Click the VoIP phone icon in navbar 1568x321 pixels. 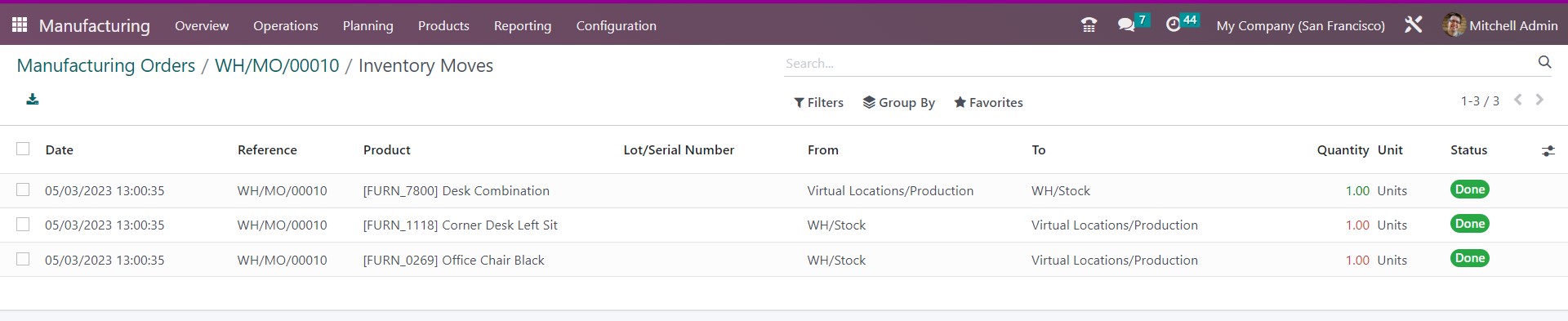click(1089, 25)
